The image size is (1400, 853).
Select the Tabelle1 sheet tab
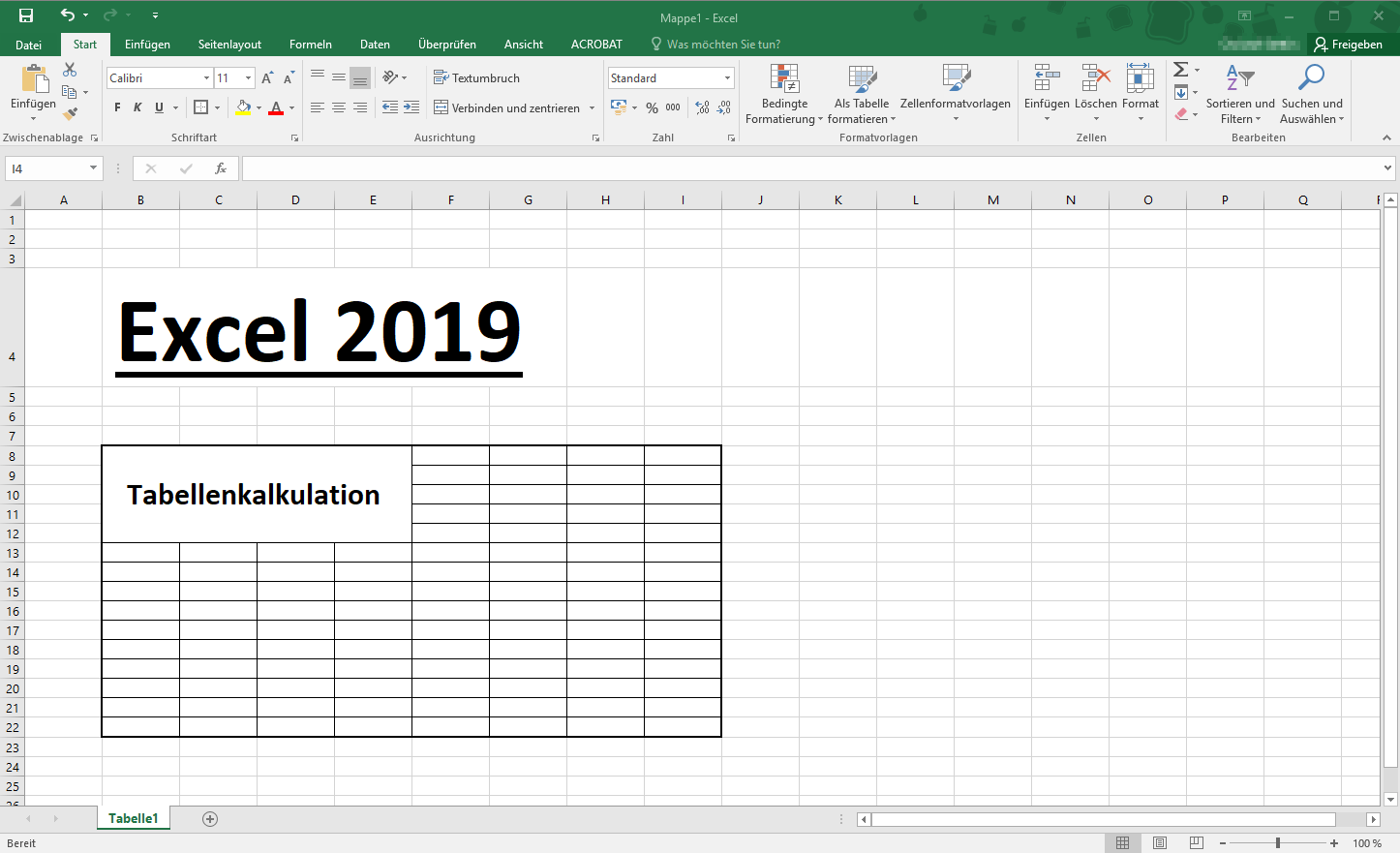click(133, 818)
